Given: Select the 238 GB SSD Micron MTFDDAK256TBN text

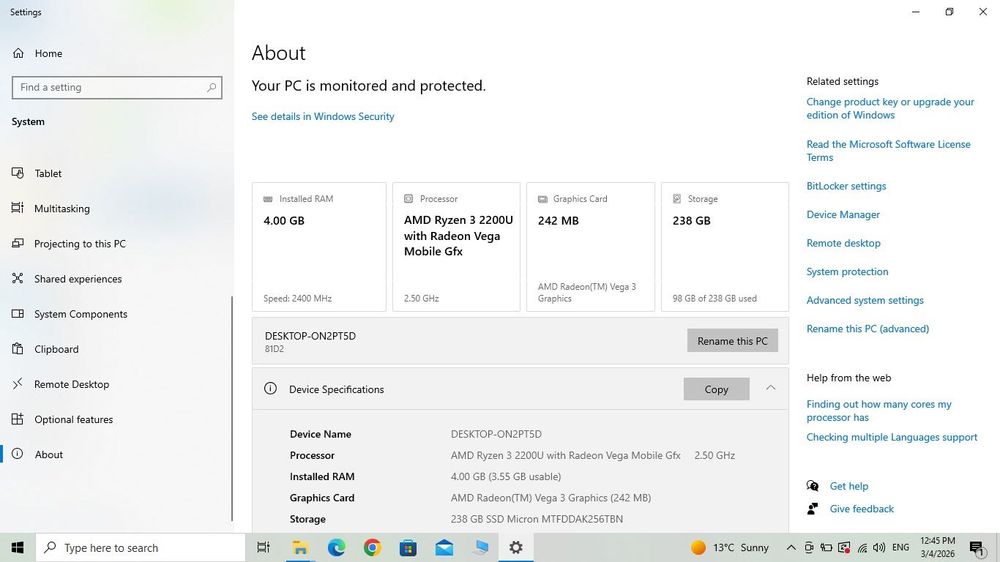Looking at the screenshot, I should coord(536,519).
